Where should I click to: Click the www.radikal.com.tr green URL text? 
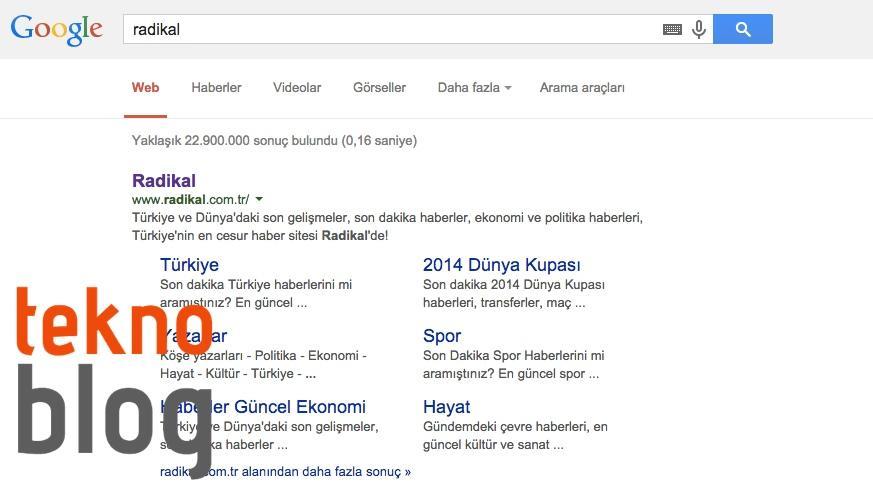click(x=190, y=199)
